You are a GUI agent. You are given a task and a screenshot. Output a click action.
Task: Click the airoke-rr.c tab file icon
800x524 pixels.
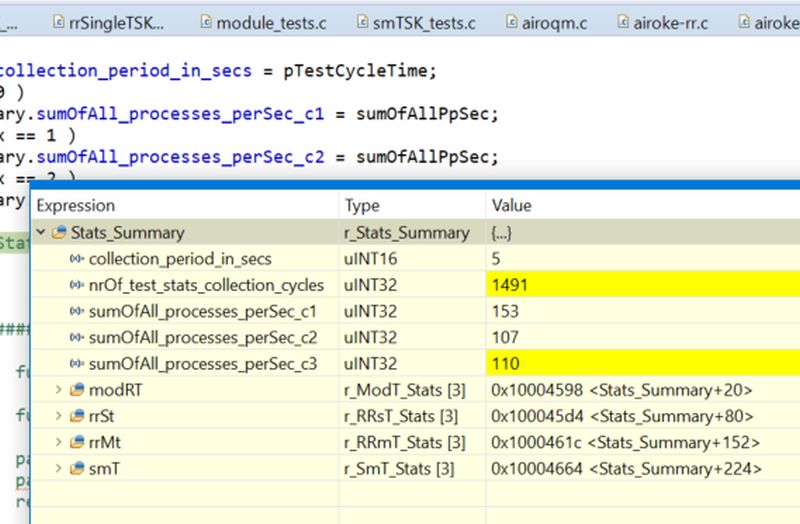624,22
